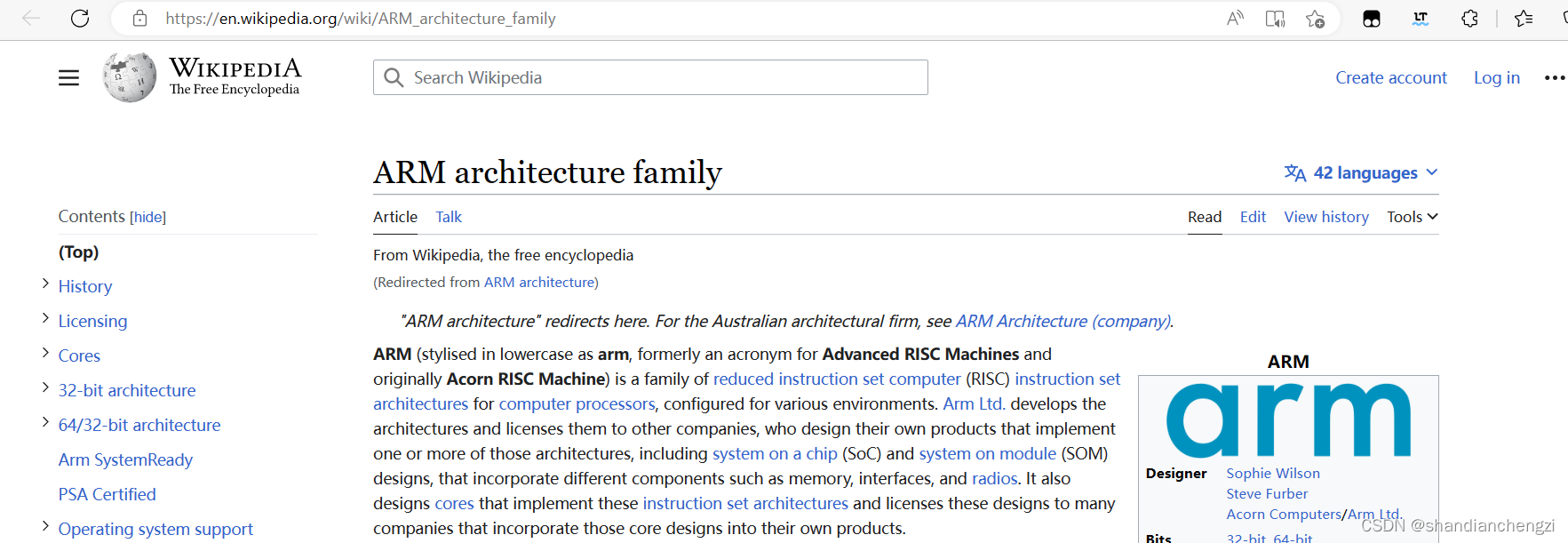Open Steve Furber designer link
This screenshot has height=543, width=1568.
point(1267,494)
